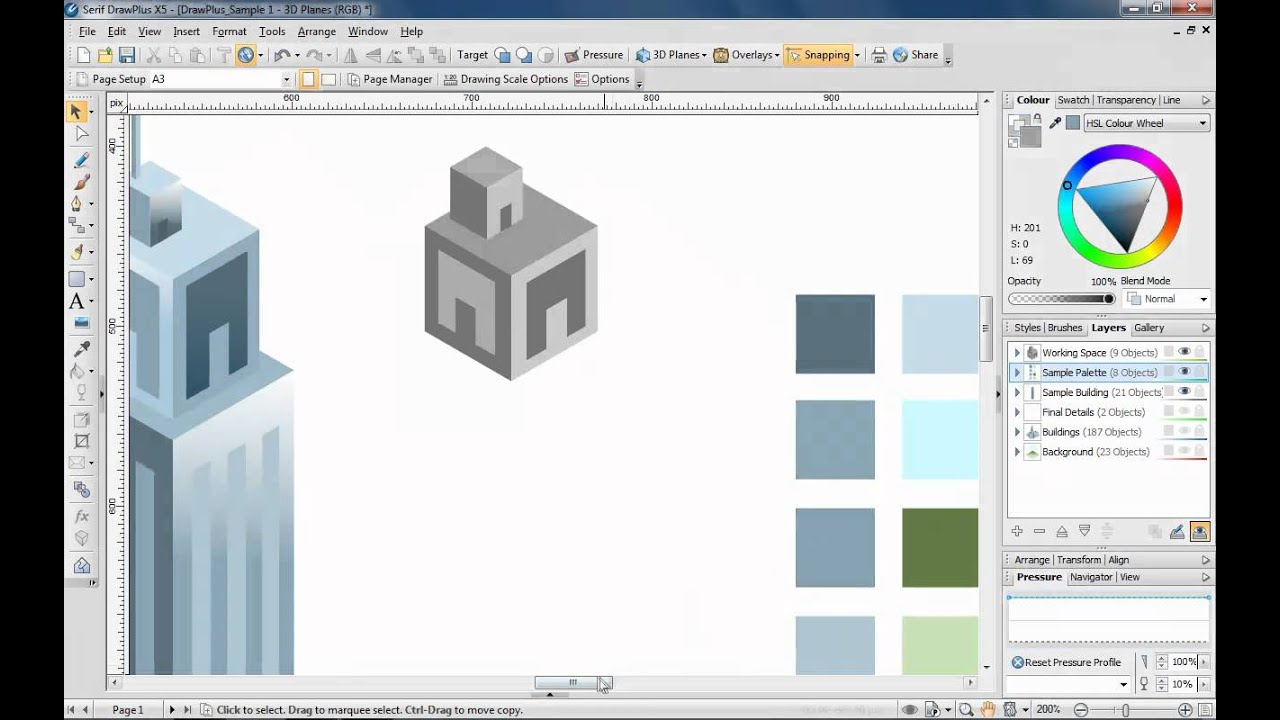1280x720 pixels.
Task: Click the Save icon
Action: pos(127,55)
